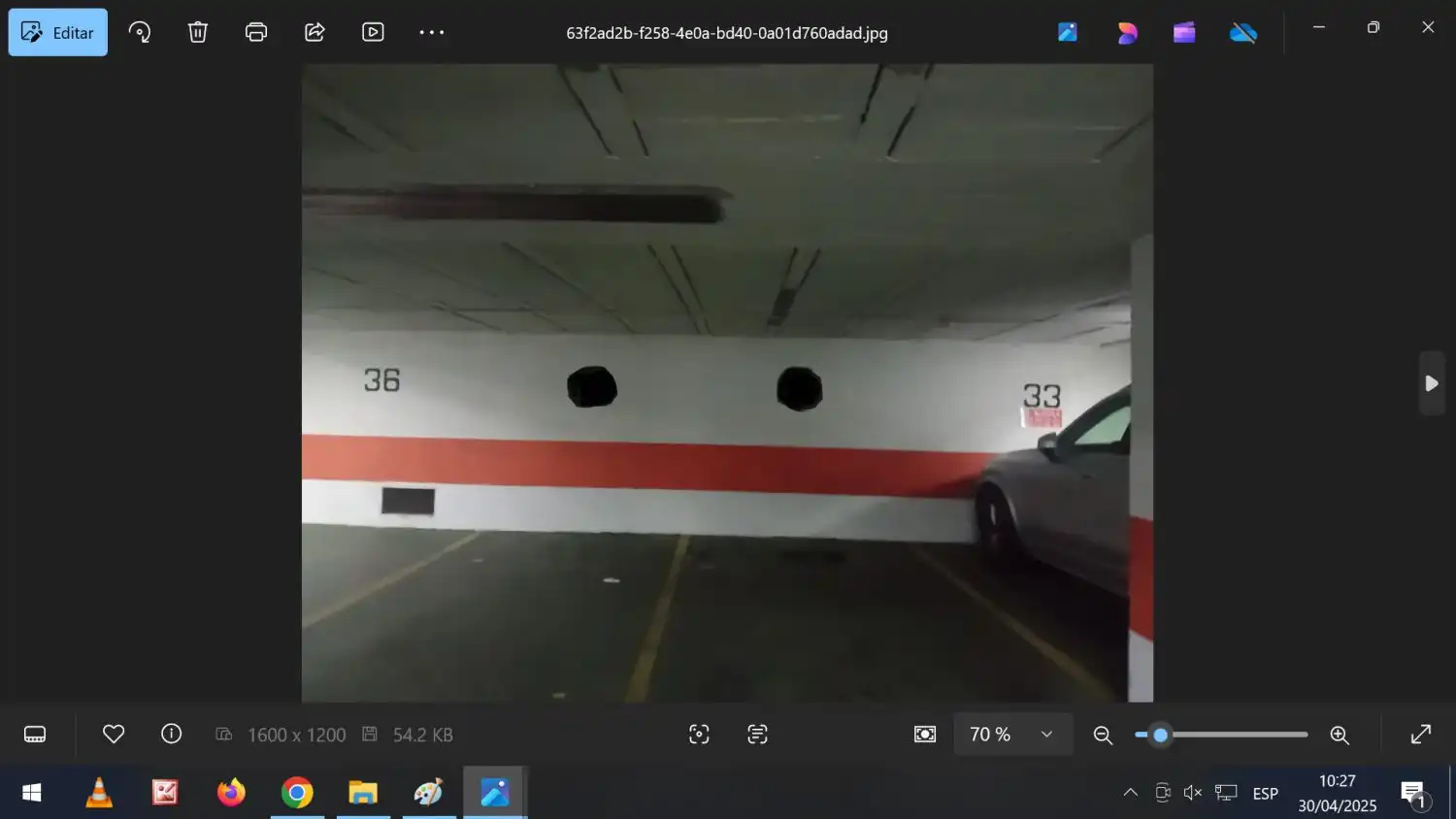The height and width of the screenshot is (819, 1456).
Task: Show hidden system tray icons chevron
Action: pos(1131,793)
